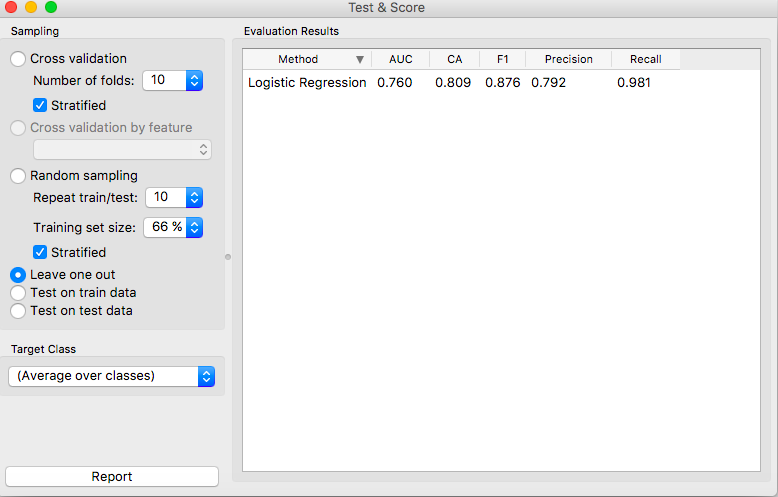Sort results by AUC column
The height and width of the screenshot is (497, 778).
point(400,59)
